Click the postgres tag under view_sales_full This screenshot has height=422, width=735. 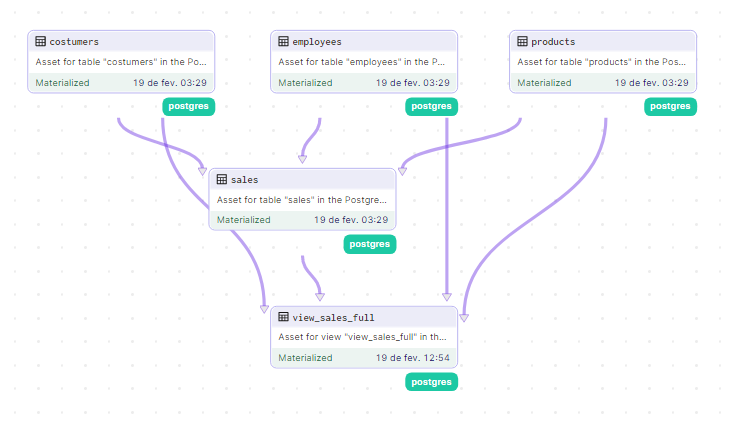click(x=431, y=381)
